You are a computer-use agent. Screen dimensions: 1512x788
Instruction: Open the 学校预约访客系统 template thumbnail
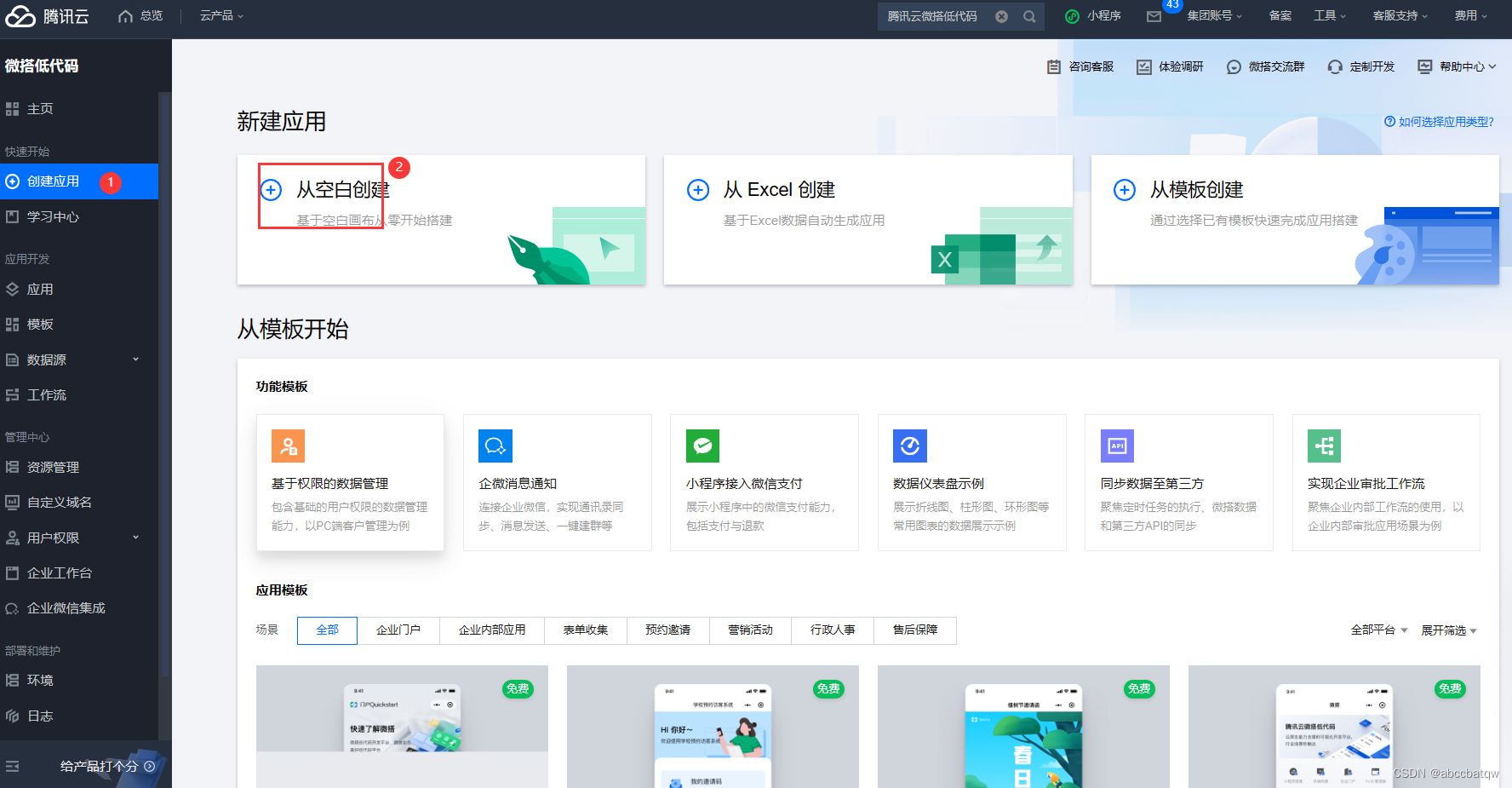pos(713,727)
